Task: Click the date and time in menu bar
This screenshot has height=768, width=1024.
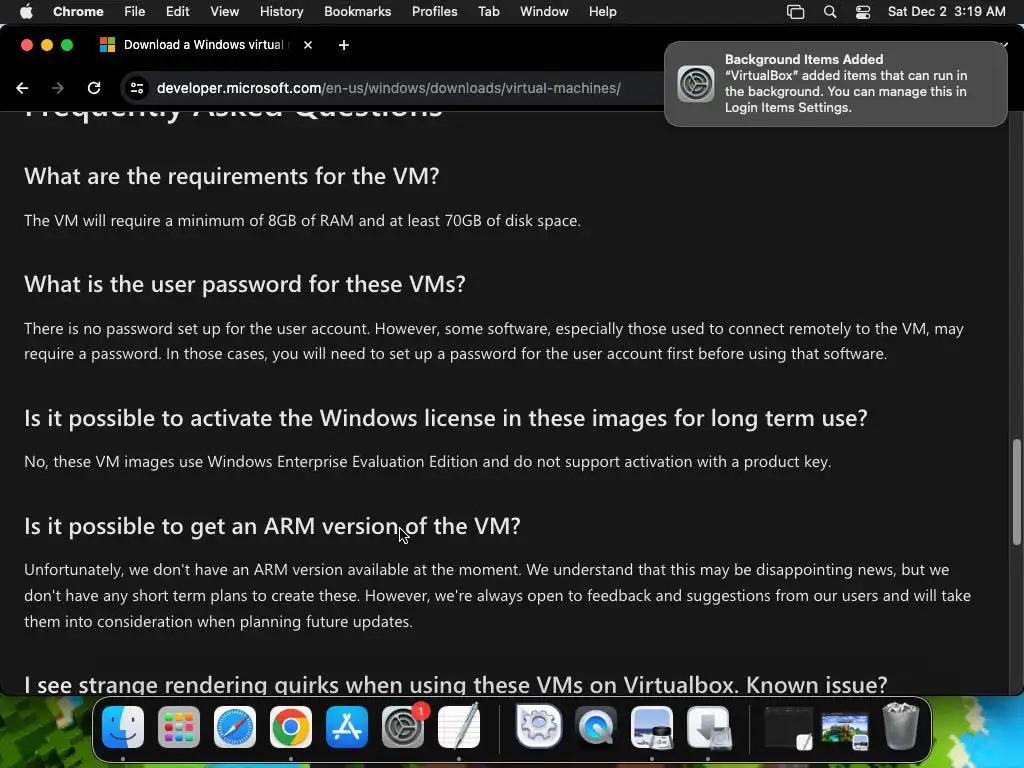Action: 946,11
